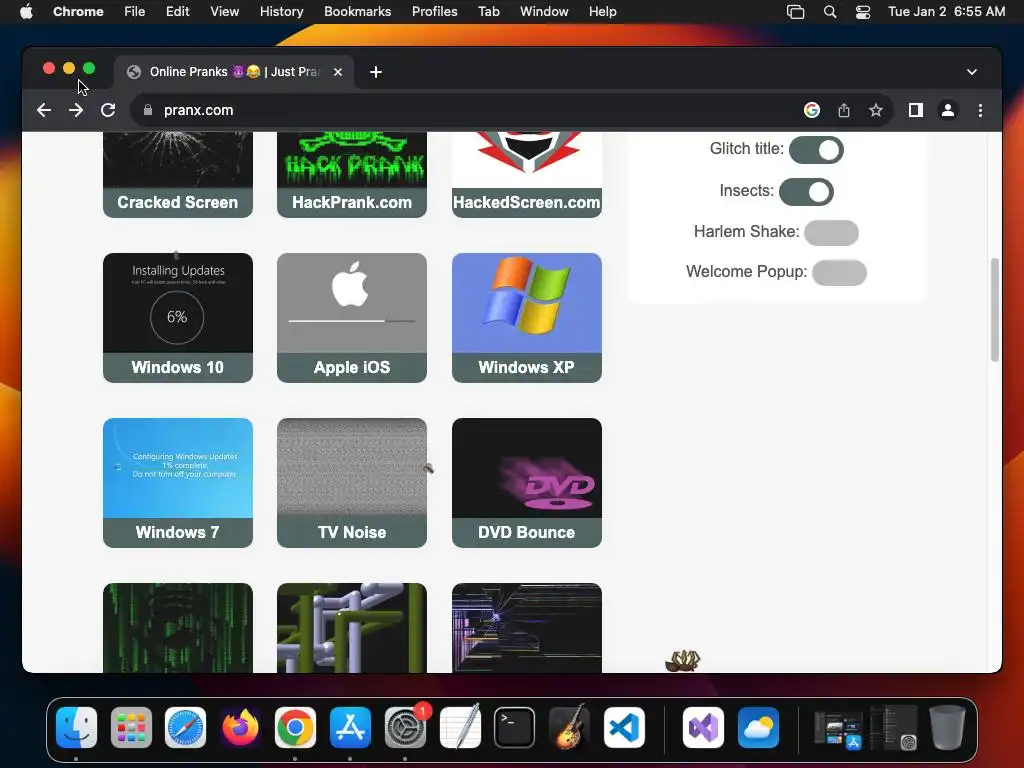
Task: Open the Edit menu
Action: coord(177,12)
